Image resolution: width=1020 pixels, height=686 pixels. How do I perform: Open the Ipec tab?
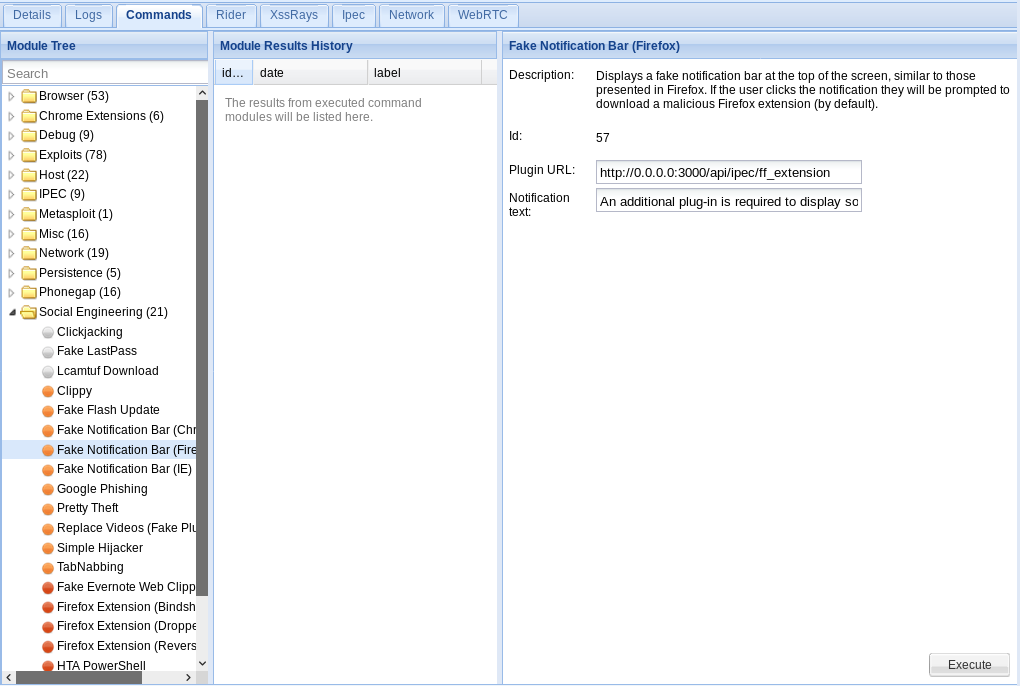tap(353, 15)
